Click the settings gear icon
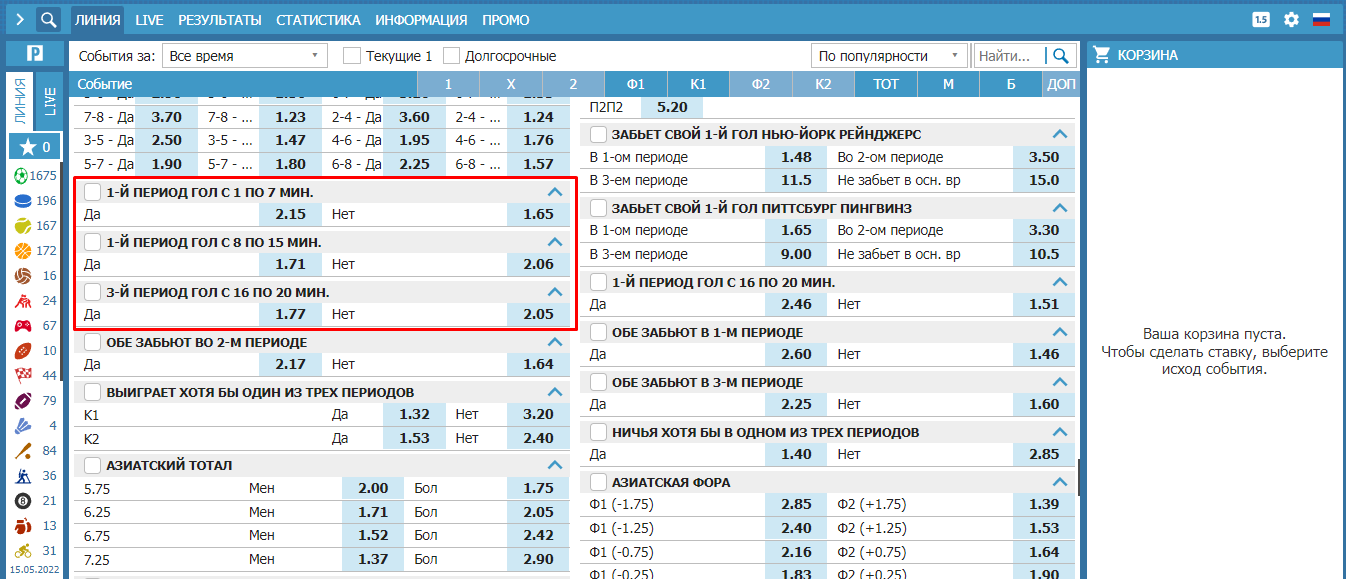Viewport: 1346px width, 579px height. [1291, 19]
